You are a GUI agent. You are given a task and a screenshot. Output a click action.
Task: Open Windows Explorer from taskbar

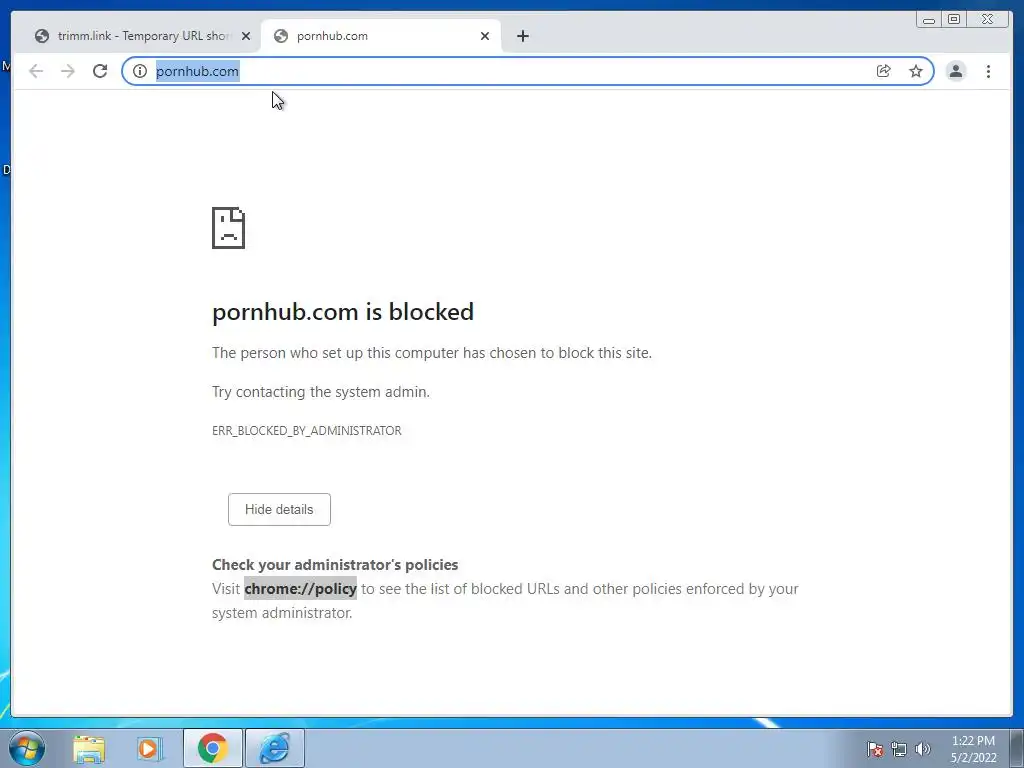pos(89,748)
